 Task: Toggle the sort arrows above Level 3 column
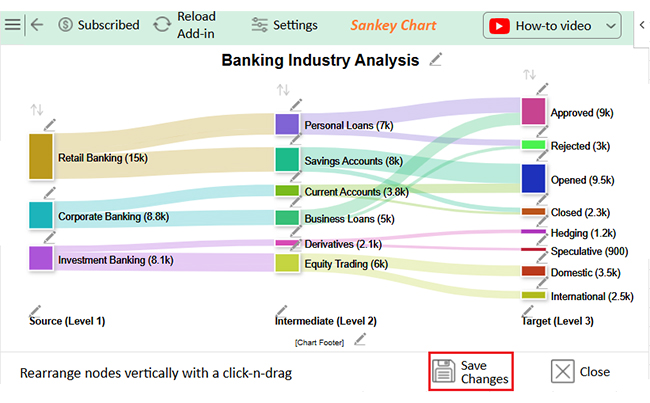coord(530,75)
